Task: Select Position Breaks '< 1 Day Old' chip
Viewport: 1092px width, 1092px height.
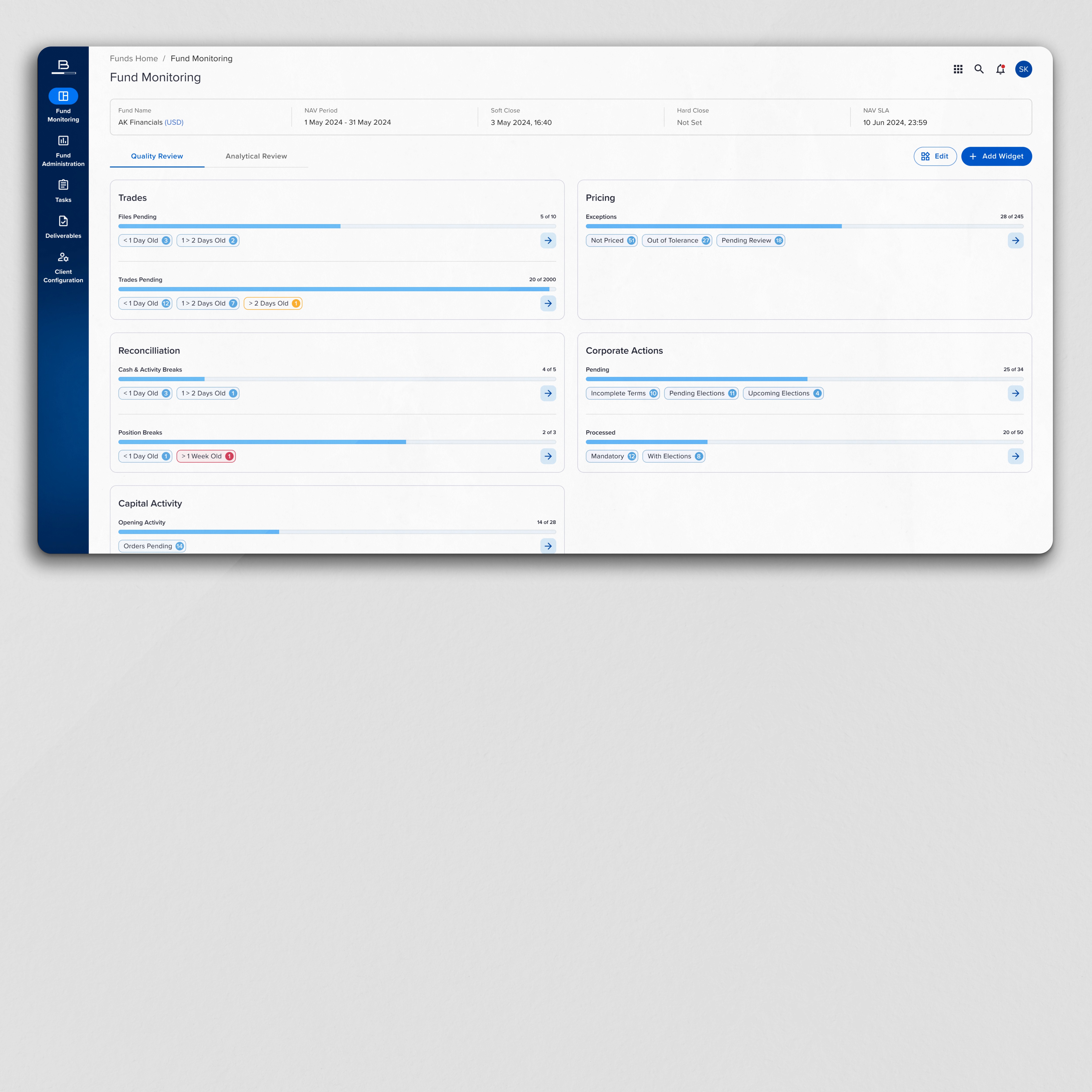Action: pyautogui.click(x=145, y=456)
